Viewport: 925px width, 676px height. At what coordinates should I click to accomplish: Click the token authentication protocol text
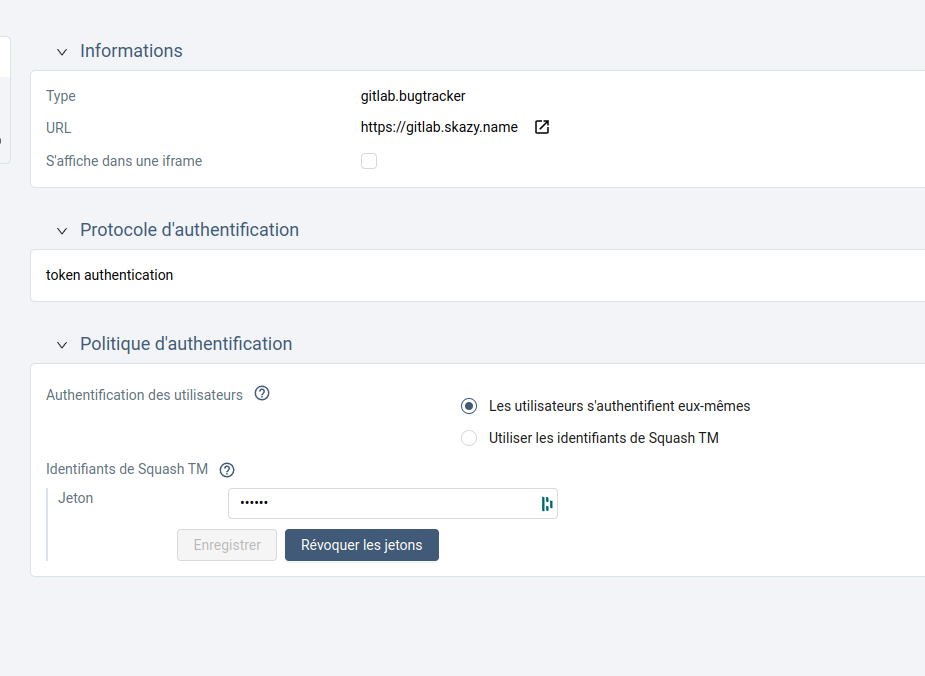(110, 275)
